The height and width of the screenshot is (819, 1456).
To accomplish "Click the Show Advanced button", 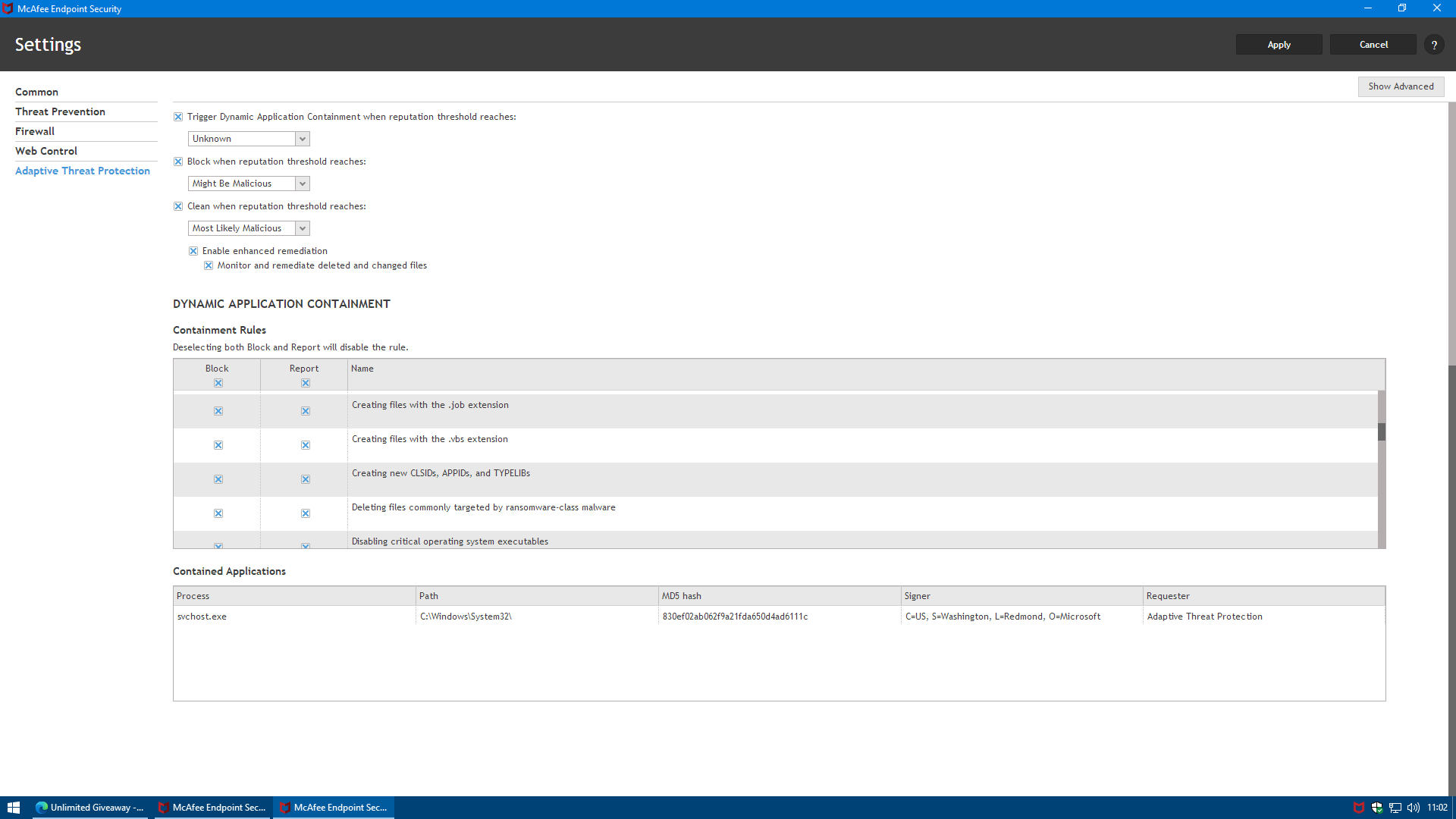I will (1401, 86).
